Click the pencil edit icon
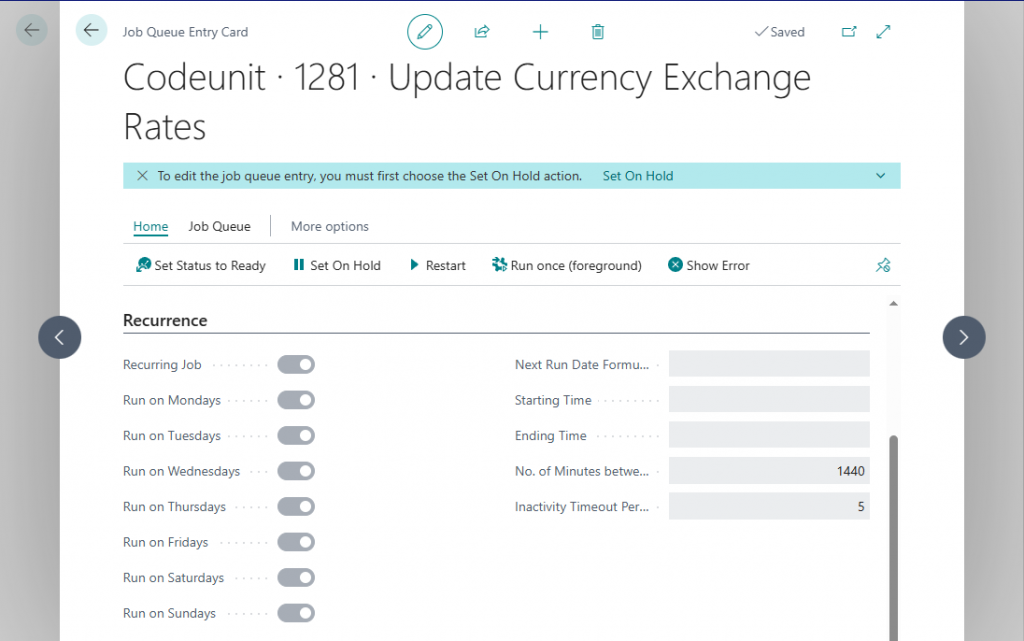 coord(424,32)
